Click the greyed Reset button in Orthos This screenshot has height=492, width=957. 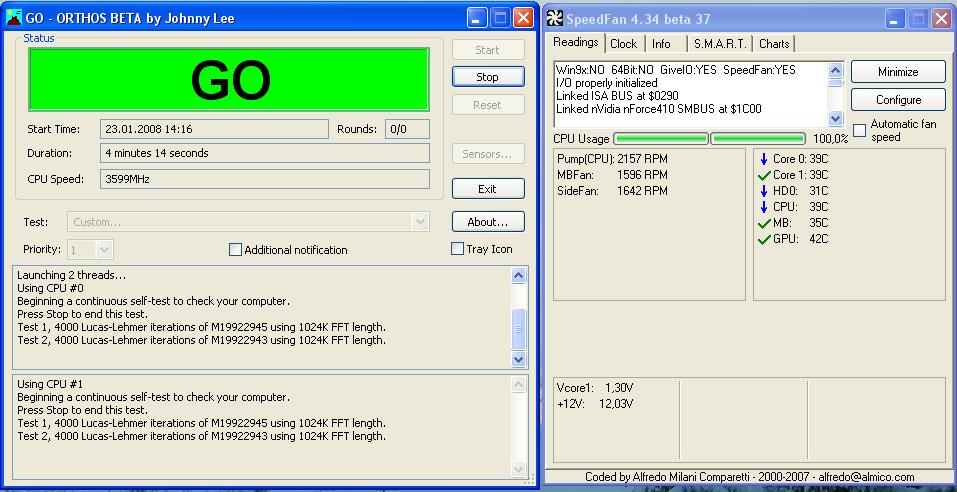coord(488,105)
